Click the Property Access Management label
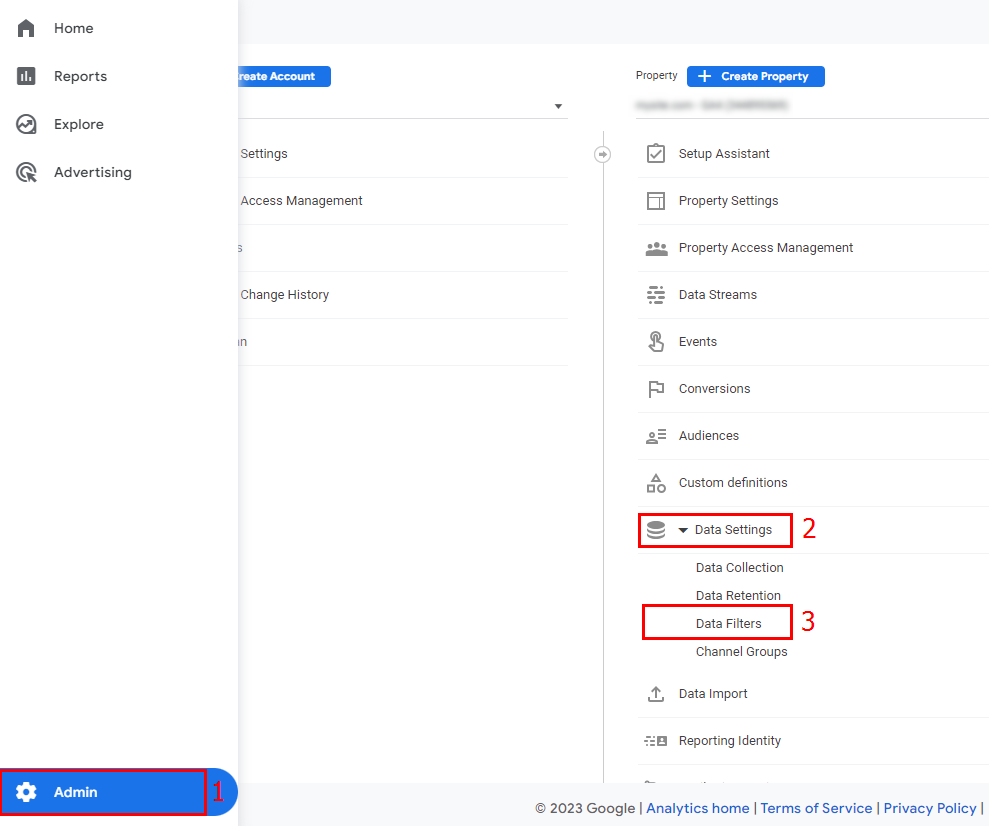 pos(766,248)
